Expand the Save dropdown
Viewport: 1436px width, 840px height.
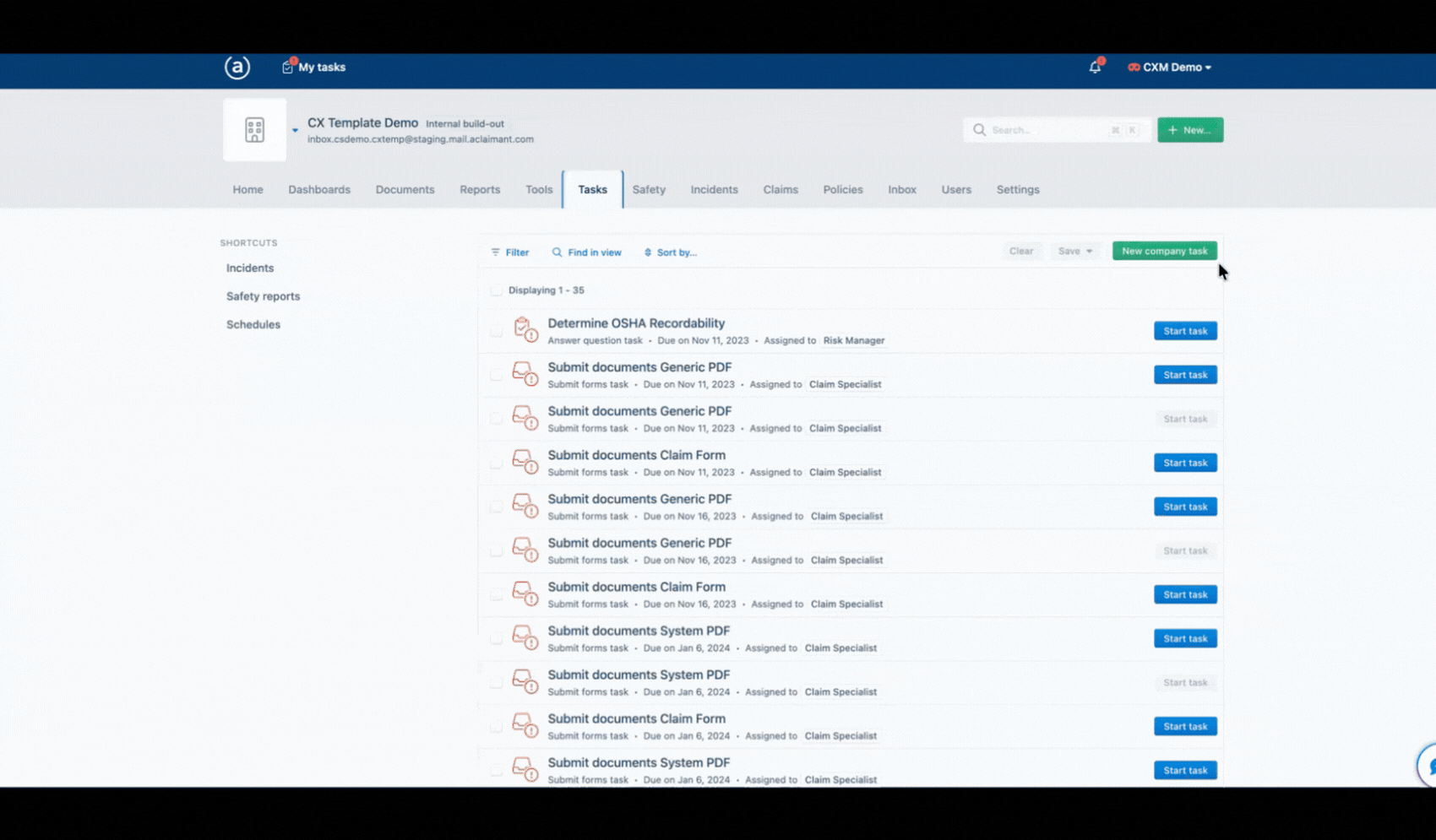[1075, 251]
